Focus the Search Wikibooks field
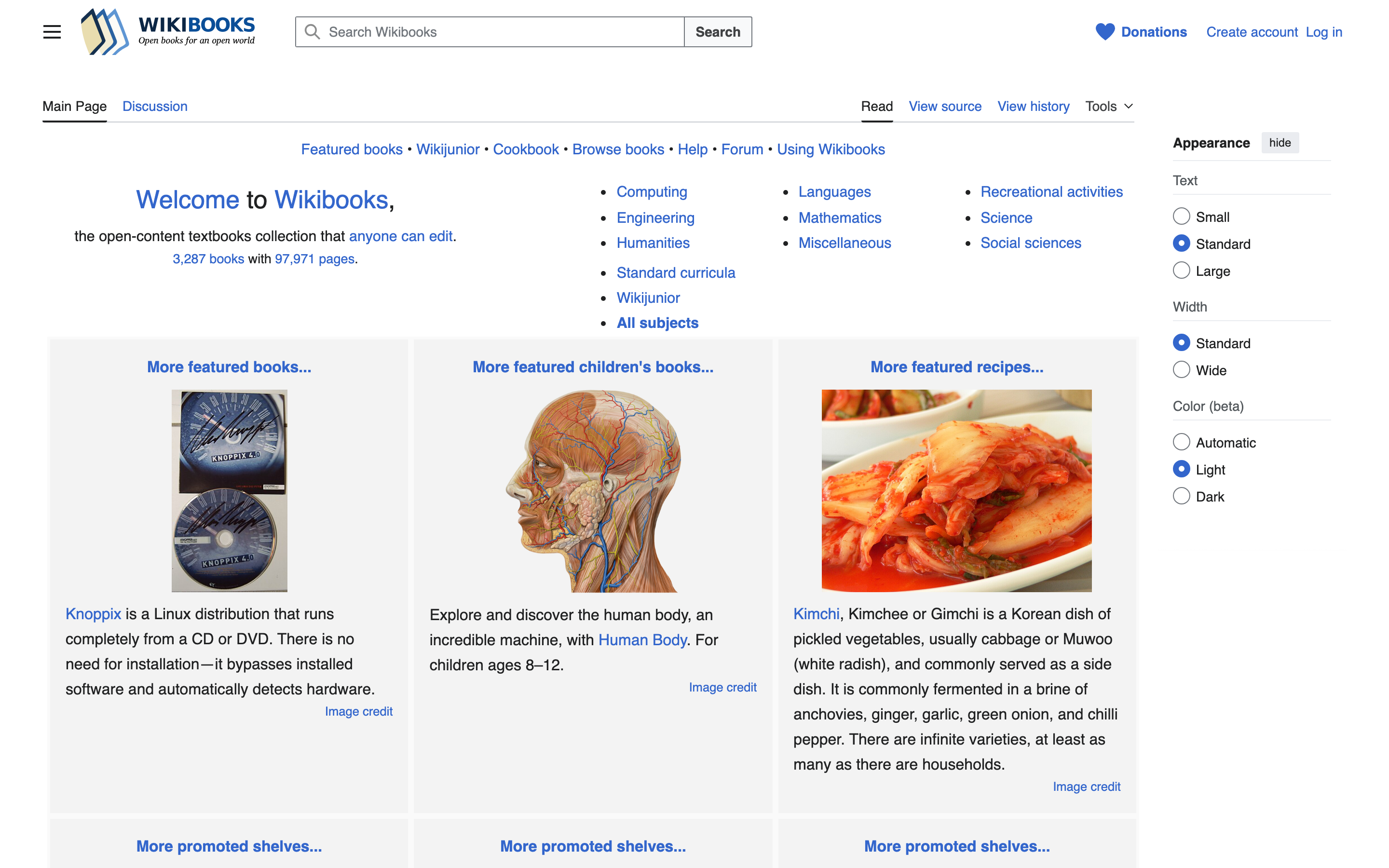Screen dimensions: 1389x868 point(490,31)
